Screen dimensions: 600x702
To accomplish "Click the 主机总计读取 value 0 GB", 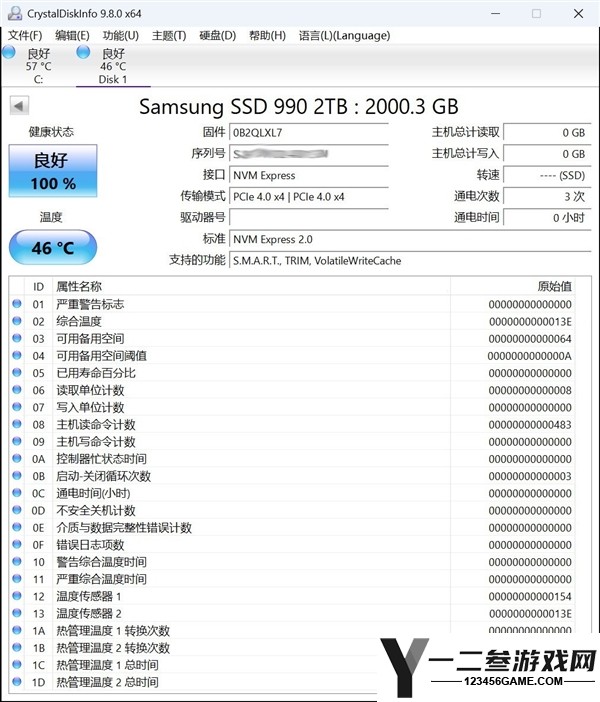I will click(x=547, y=133).
